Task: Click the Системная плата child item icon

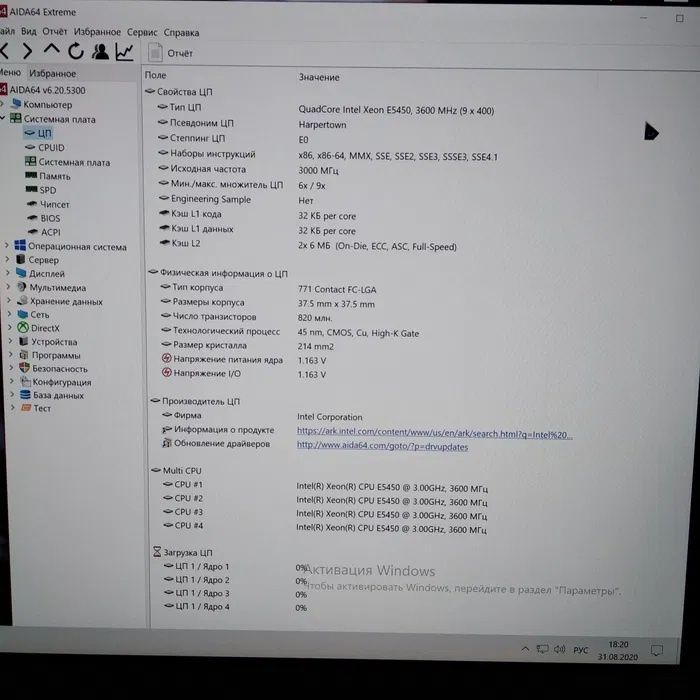Action: pyautogui.click(x=30, y=161)
